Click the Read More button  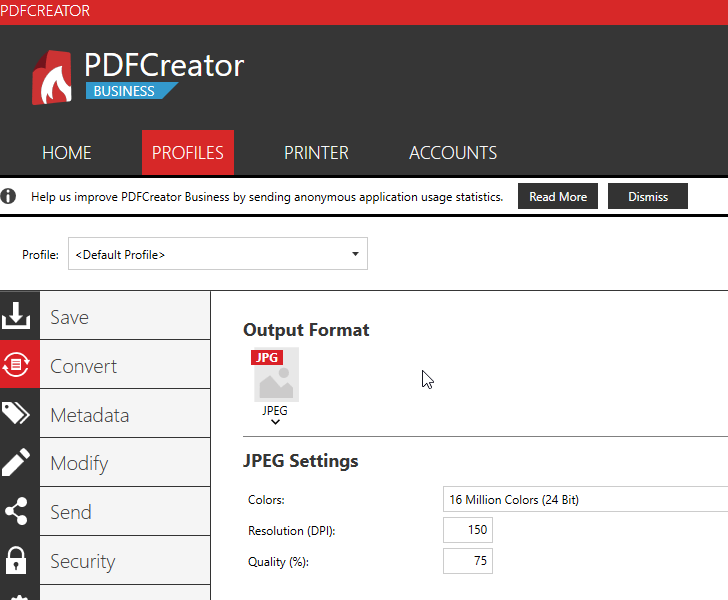(558, 196)
